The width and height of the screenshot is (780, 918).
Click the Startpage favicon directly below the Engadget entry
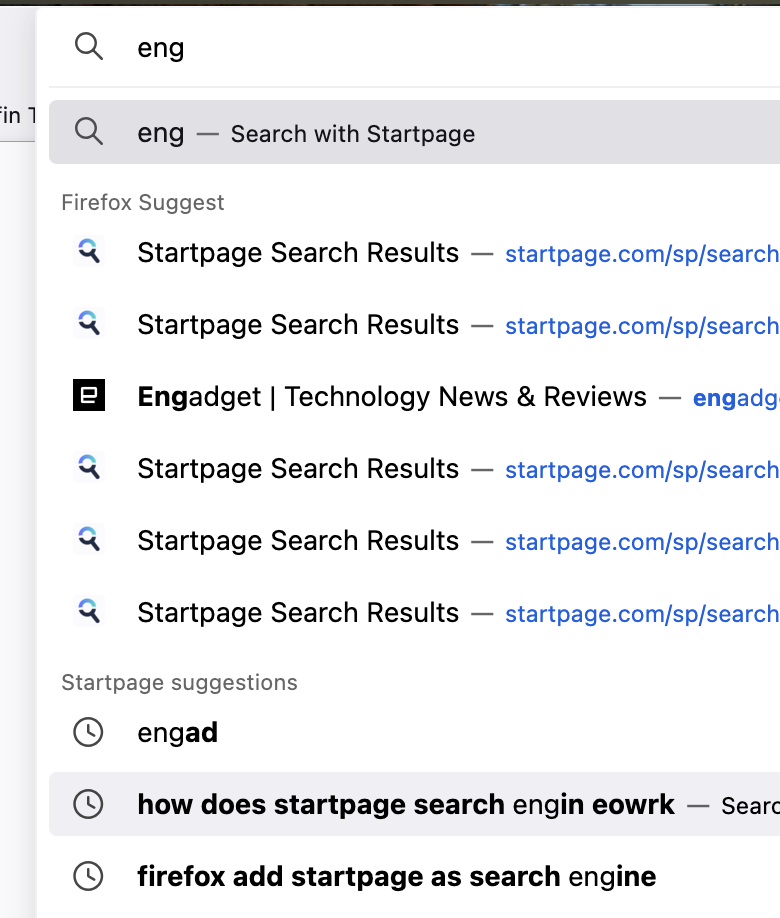(88, 467)
